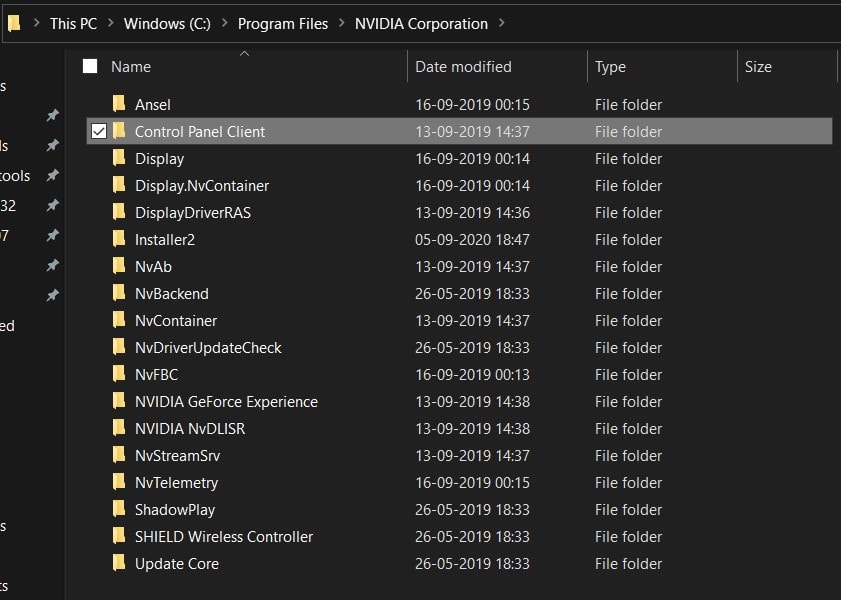The height and width of the screenshot is (600, 841).
Task: Click the Installer2 folder icon
Action: coord(119,239)
